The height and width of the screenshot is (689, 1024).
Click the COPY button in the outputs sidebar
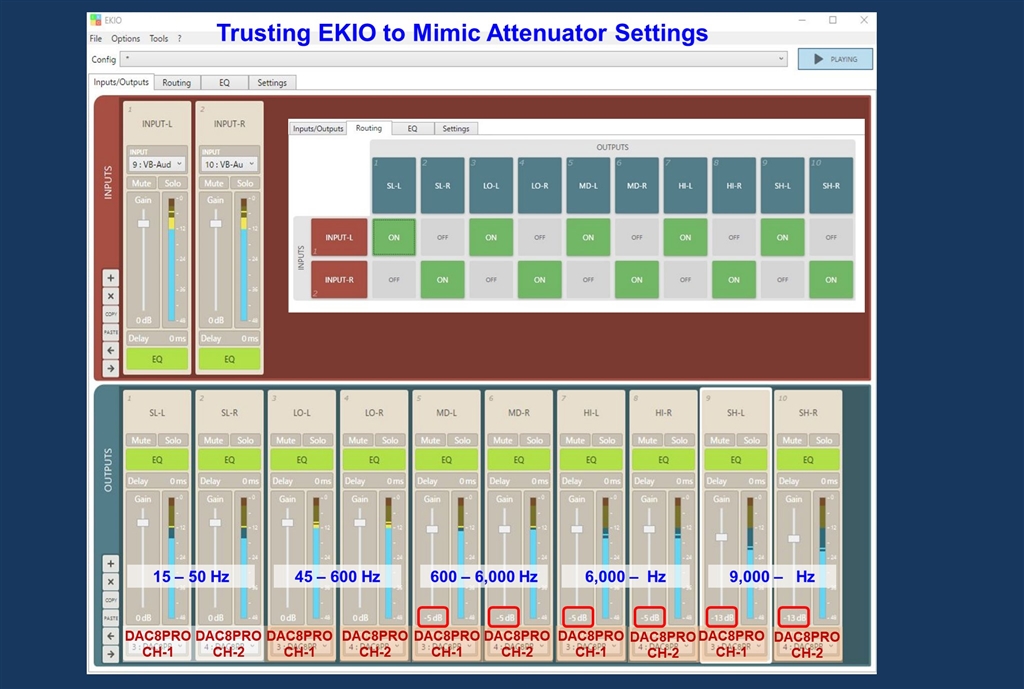(110, 600)
